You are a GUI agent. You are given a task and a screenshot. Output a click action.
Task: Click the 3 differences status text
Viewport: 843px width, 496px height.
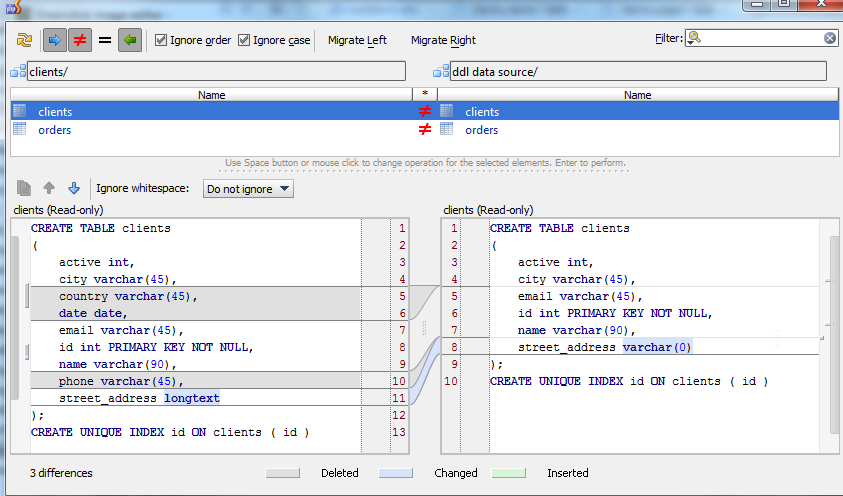(x=61, y=473)
